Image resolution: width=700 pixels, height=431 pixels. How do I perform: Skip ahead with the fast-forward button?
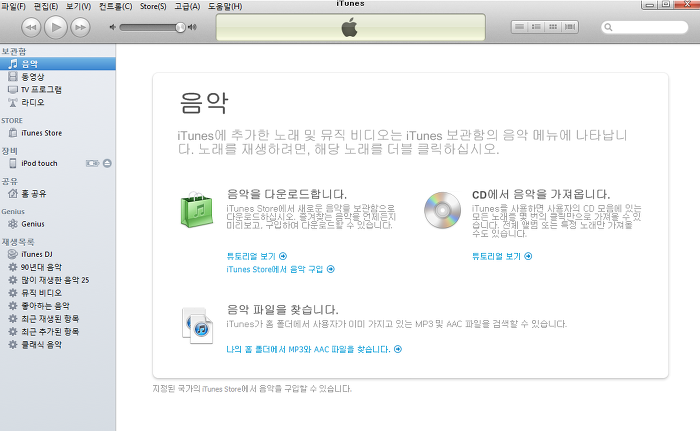80,27
